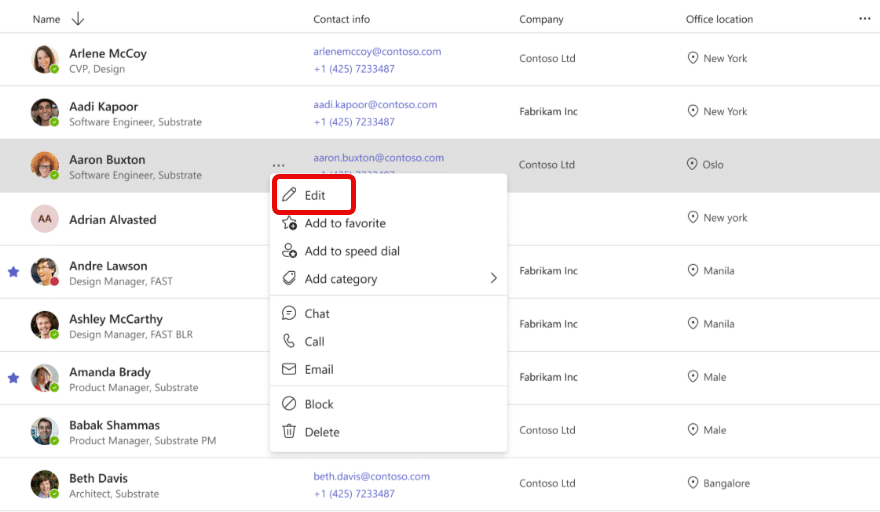Viewport: 880px width, 512px height.
Task: Select Add to speed dial option
Action: point(388,251)
